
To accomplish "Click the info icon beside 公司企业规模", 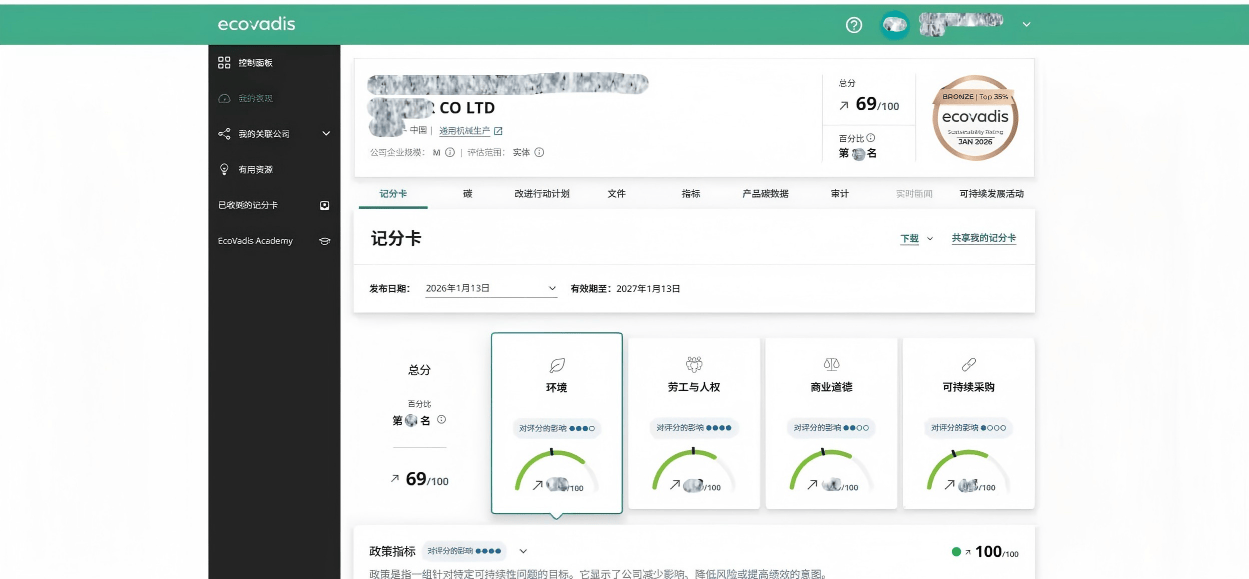I will pyautogui.click(x=450, y=153).
